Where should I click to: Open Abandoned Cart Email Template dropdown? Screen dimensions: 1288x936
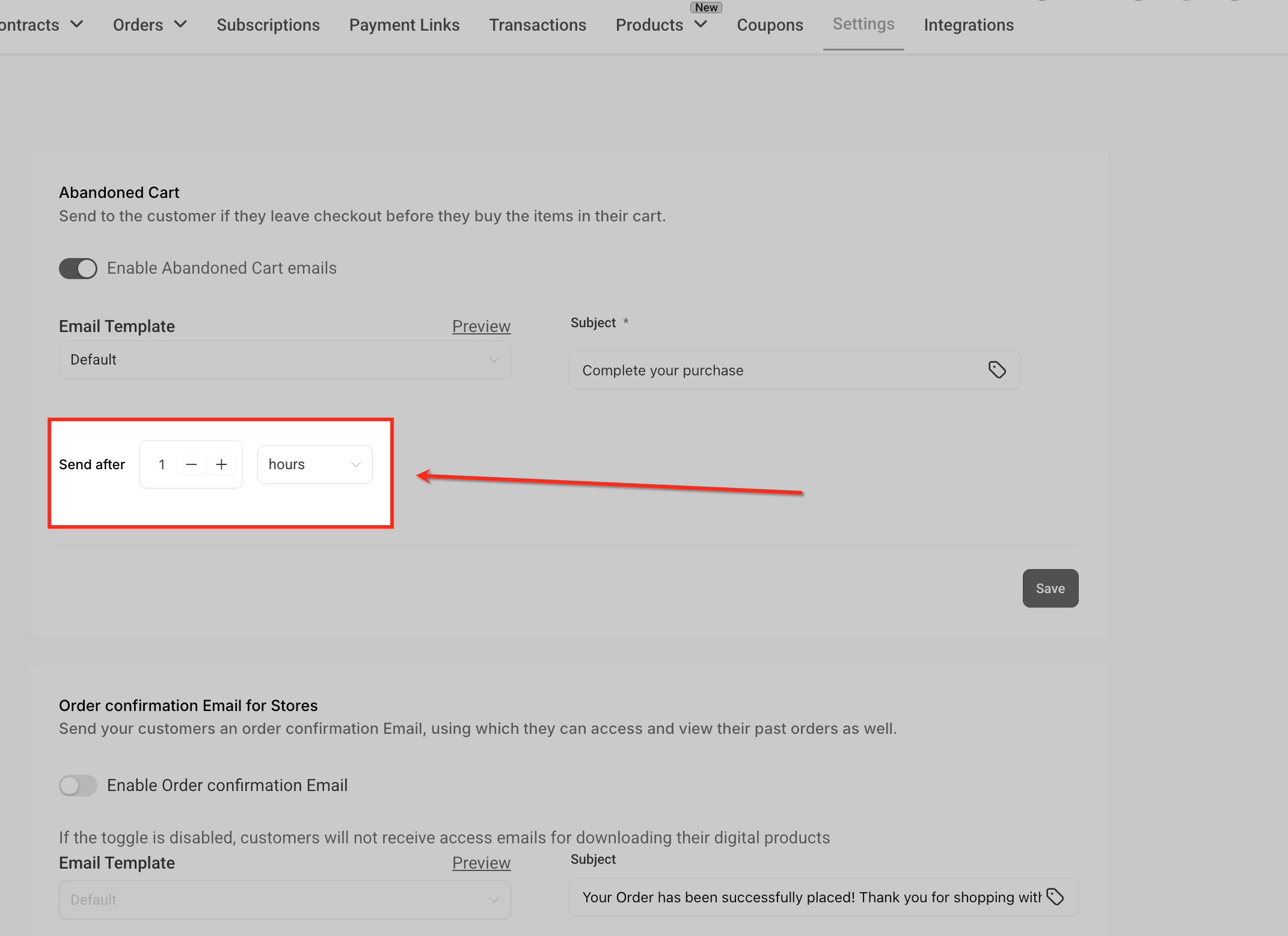click(284, 360)
